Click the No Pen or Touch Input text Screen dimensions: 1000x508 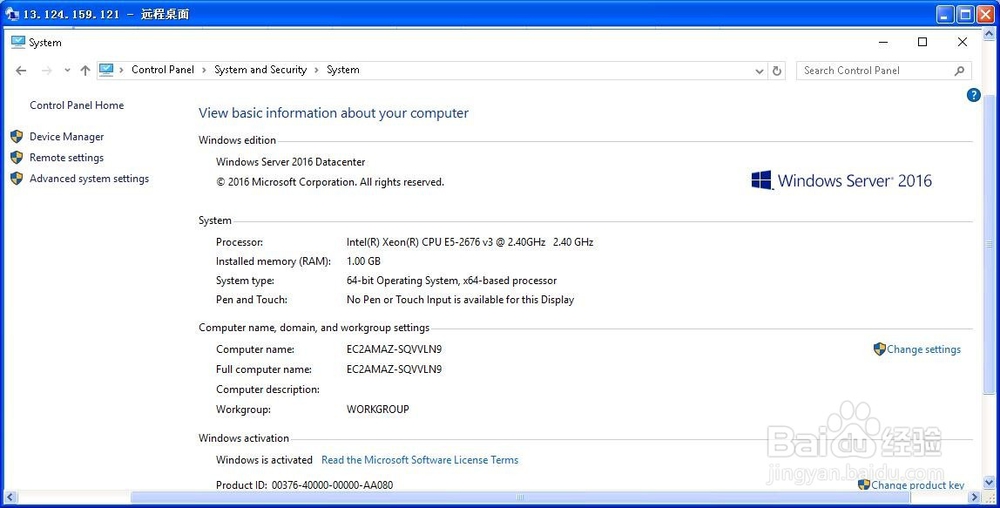coord(460,300)
